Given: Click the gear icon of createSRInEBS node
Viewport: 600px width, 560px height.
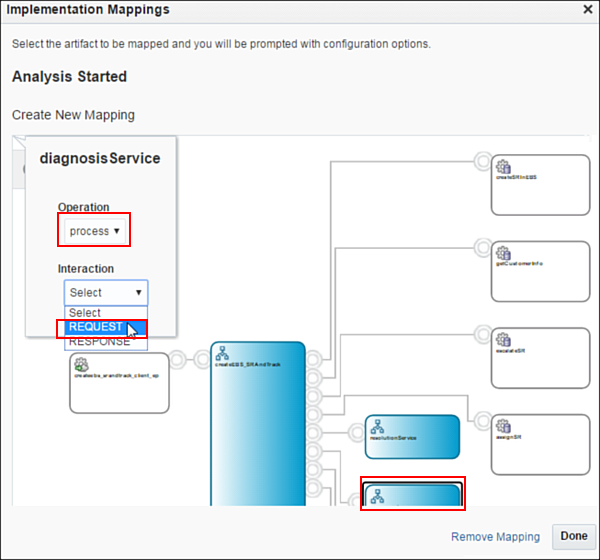Looking at the screenshot, I should pos(503,167).
